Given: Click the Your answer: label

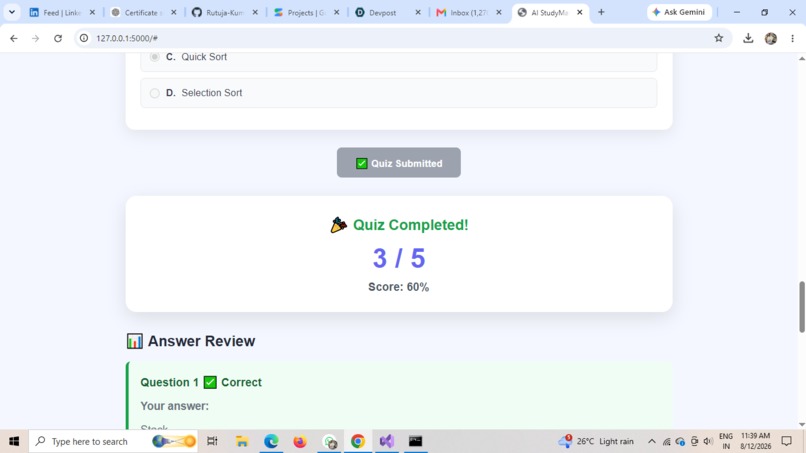Looking at the screenshot, I should tap(175, 406).
